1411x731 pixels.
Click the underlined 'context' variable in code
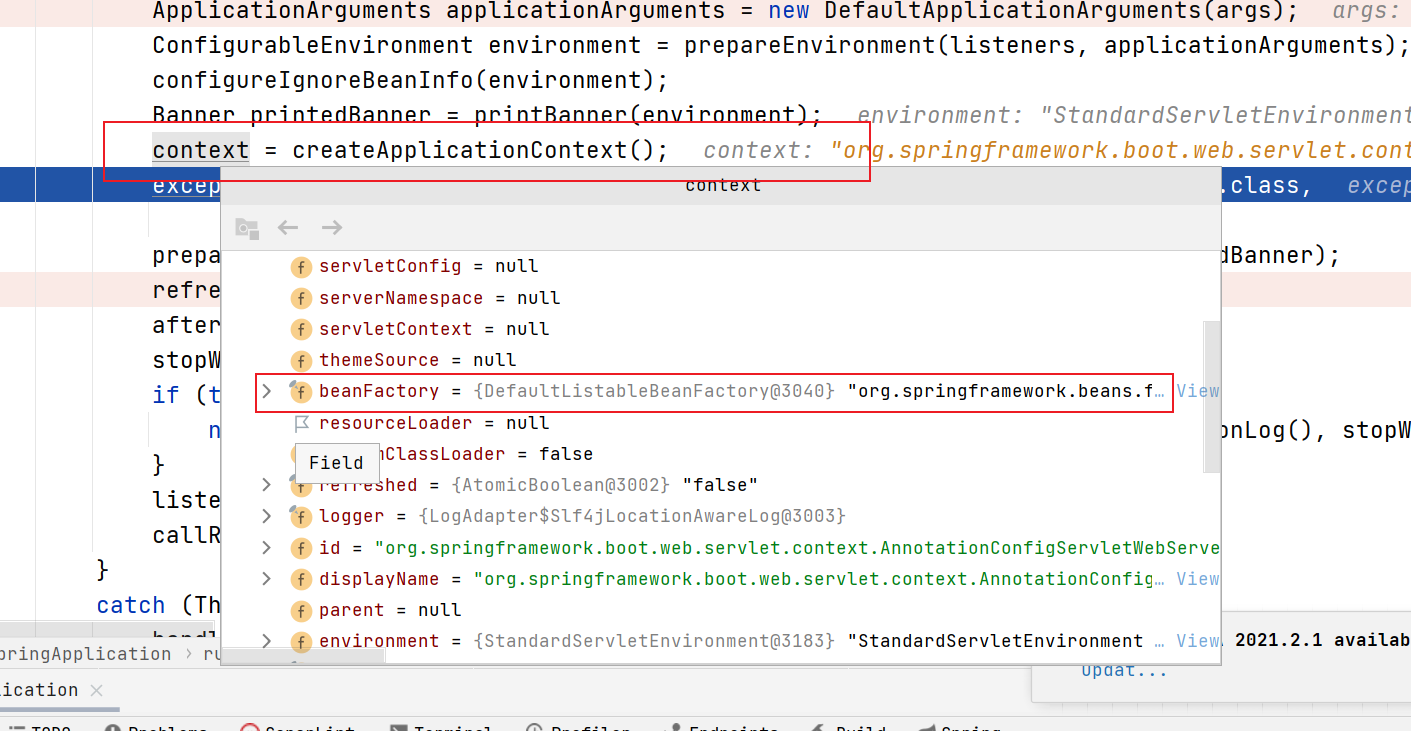click(201, 150)
